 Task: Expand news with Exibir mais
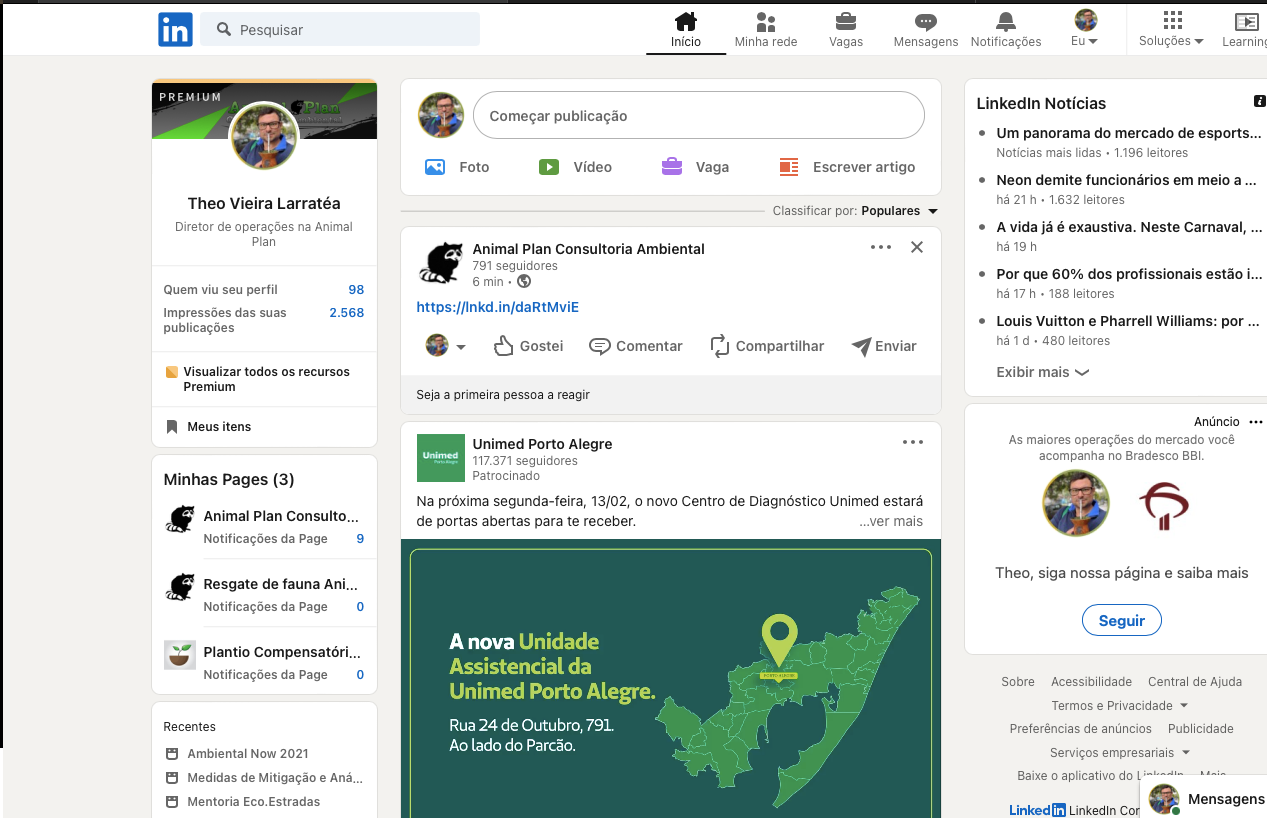click(1042, 372)
